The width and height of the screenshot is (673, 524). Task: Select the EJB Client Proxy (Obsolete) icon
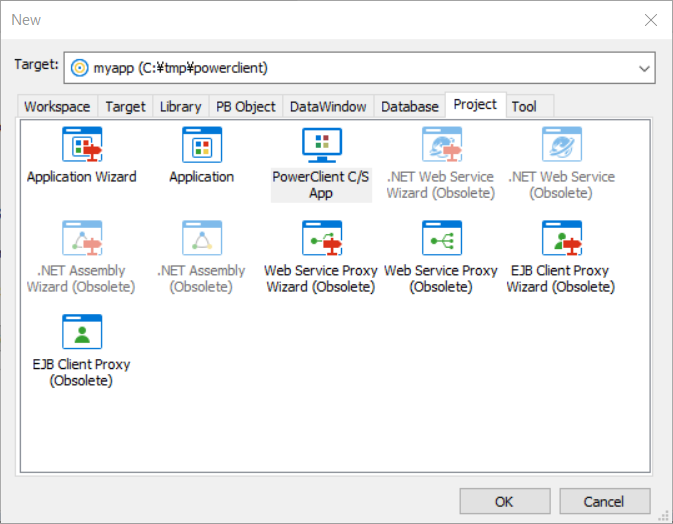pyautogui.click(x=82, y=333)
